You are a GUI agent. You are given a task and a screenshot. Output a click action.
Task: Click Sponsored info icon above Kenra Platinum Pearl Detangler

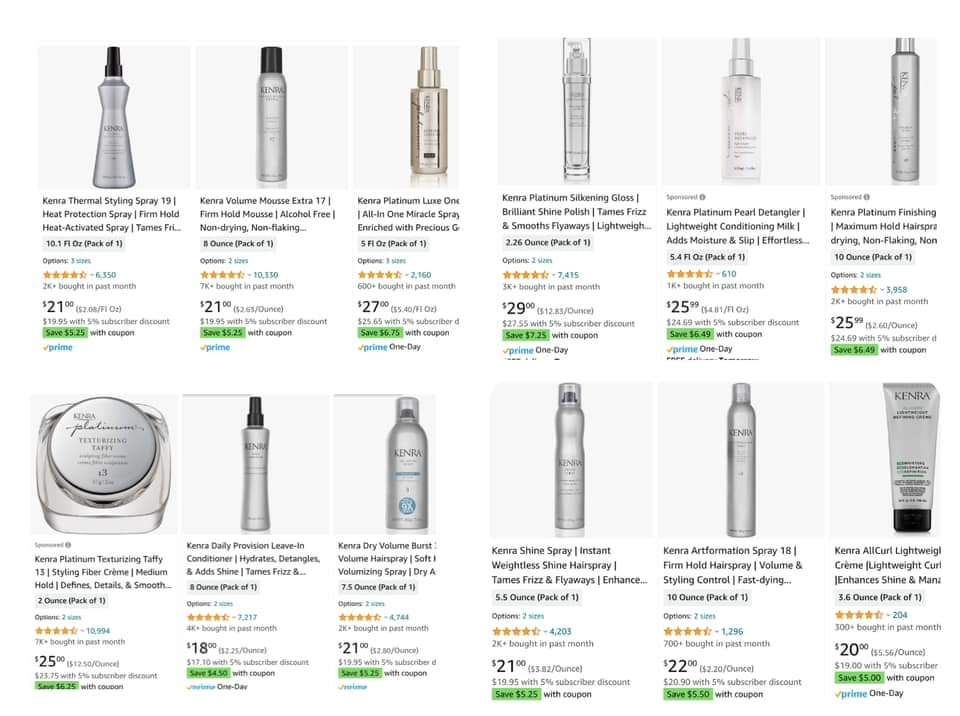(702, 197)
